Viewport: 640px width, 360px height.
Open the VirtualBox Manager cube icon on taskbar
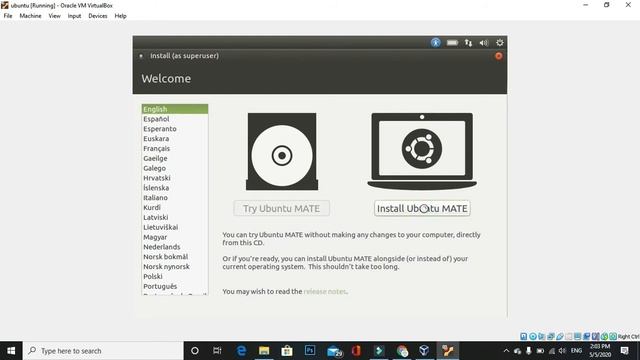[424, 351]
